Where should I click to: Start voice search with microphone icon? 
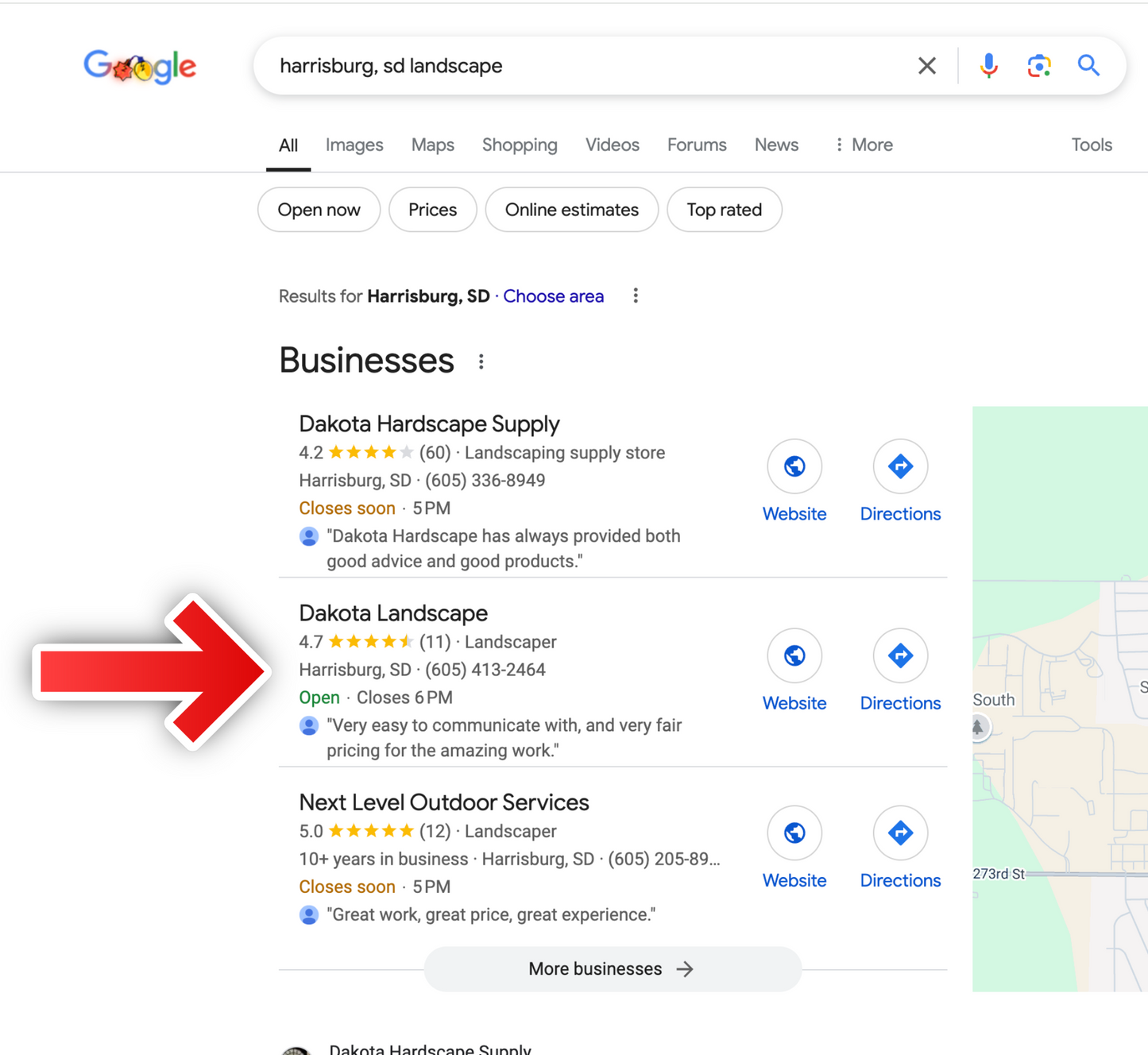(x=988, y=66)
